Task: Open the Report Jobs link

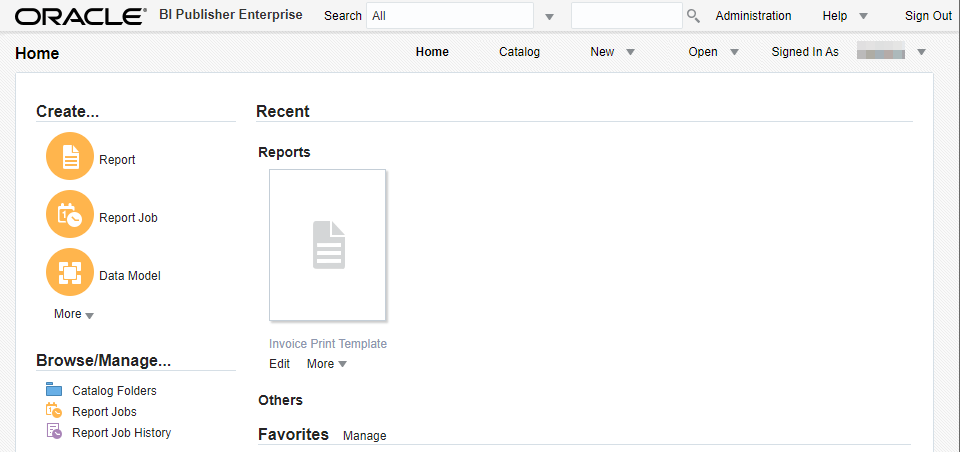Action: point(104,411)
